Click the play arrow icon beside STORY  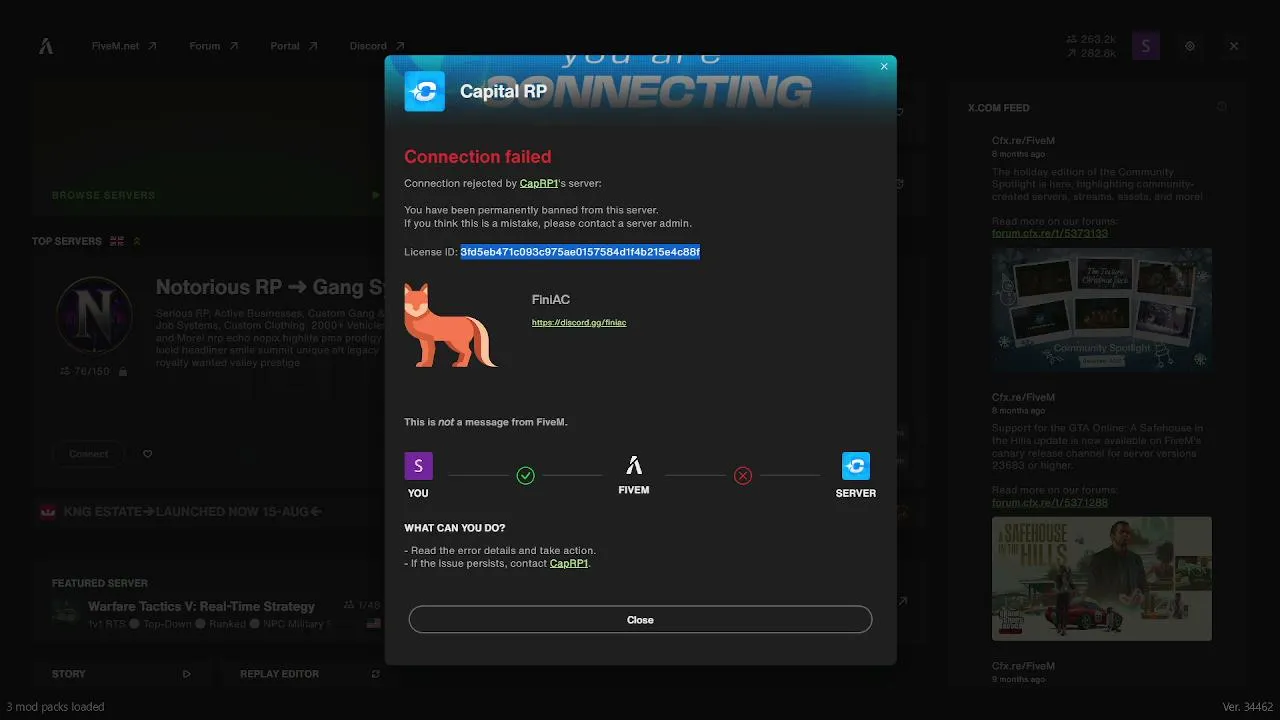187,674
